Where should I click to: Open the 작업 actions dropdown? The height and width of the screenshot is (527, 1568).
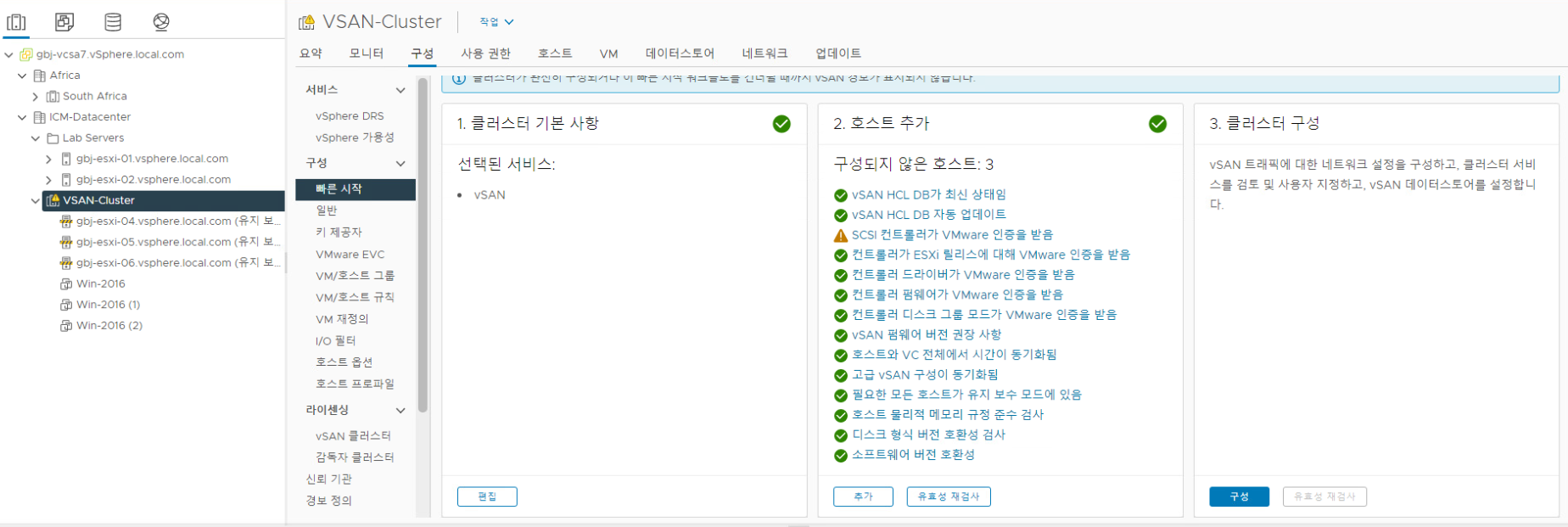496,22
